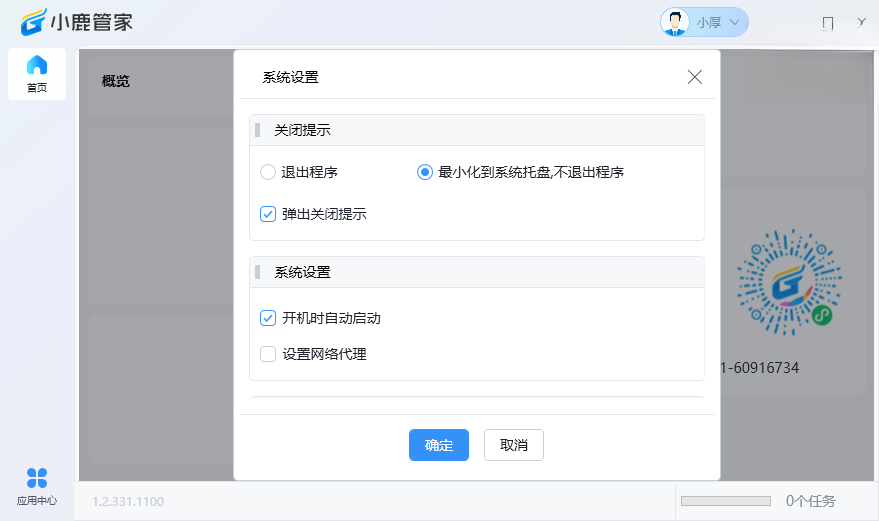Open the 首页 home sidebar icon
The height and width of the screenshot is (521, 879).
point(37,74)
